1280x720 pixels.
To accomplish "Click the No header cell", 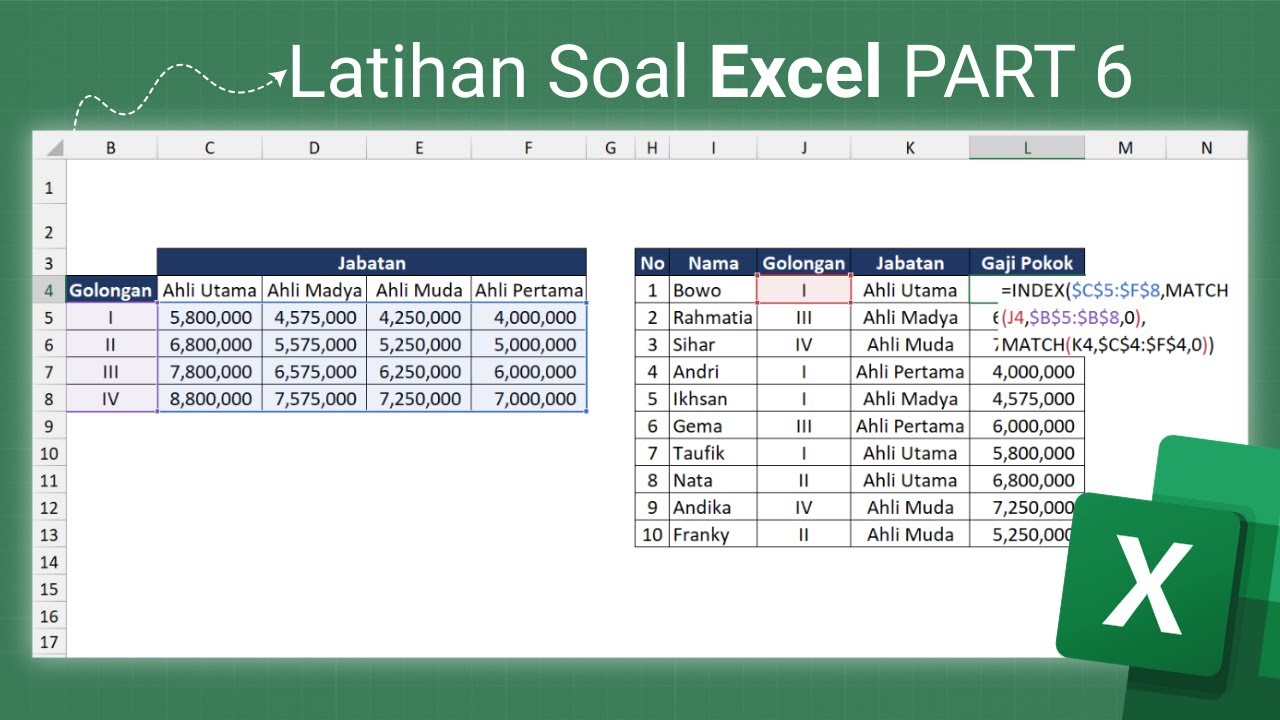I will [x=652, y=263].
